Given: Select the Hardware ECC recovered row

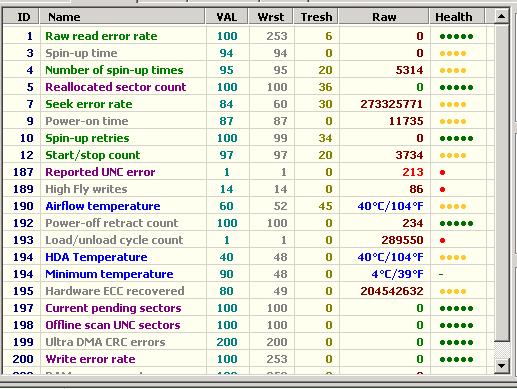Looking at the screenshot, I should coord(248,291).
